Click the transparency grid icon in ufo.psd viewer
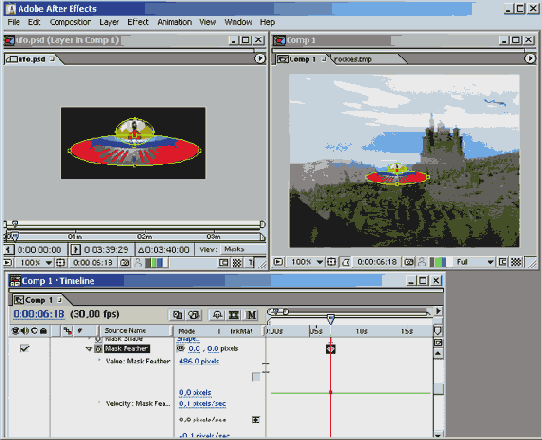This screenshot has width=542, height=440. [x=237, y=263]
